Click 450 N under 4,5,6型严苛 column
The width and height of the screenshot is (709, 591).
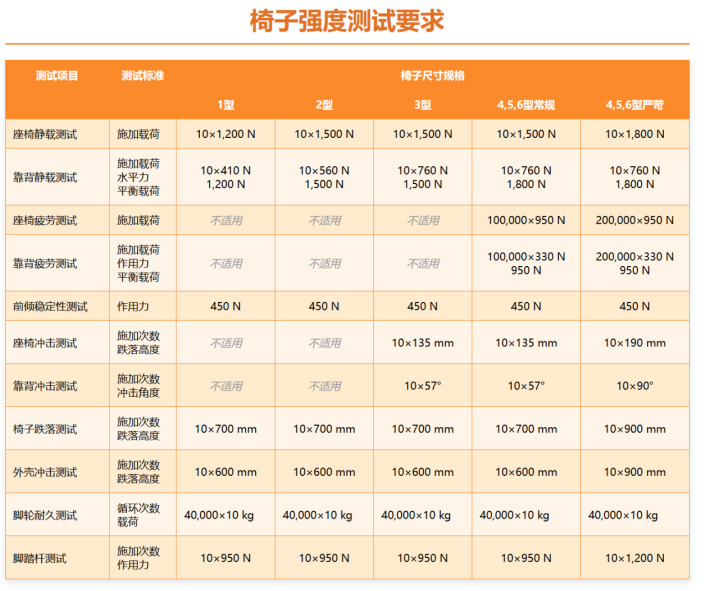pyautogui.click(x=635, y=307)
